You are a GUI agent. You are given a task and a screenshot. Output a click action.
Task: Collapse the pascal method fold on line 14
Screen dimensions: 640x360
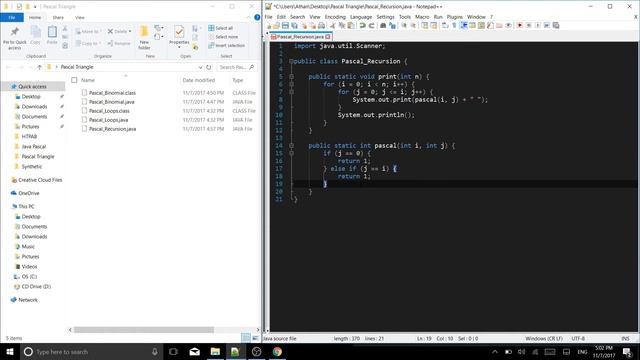[291, 145]
